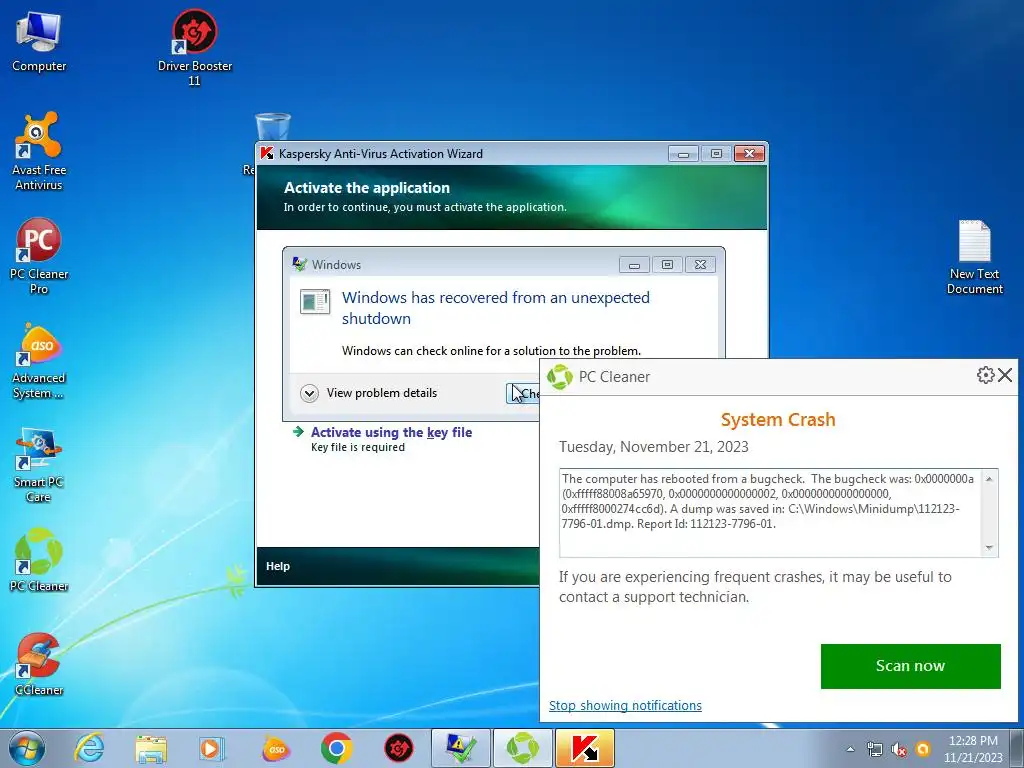Close the Kaspersky Activation Wizard window
The image size is (1024, 768).
[x=750, y=154]
